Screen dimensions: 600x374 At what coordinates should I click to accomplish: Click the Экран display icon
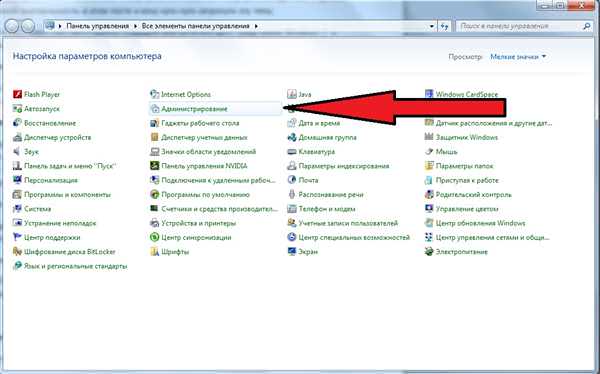click(x=292, y=252)
